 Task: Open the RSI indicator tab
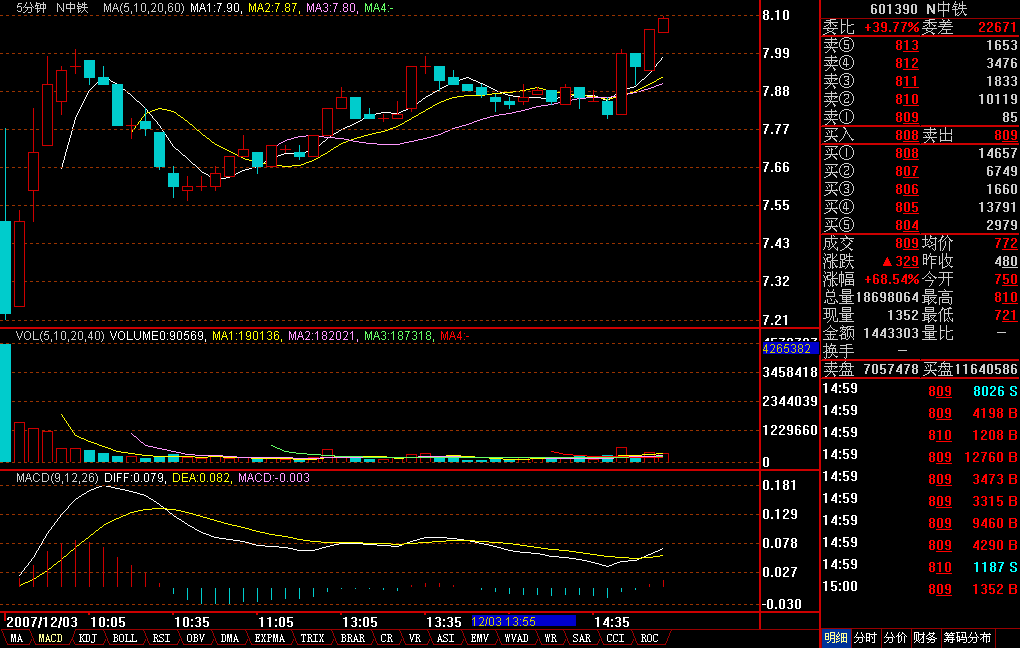tap(160, 638)
